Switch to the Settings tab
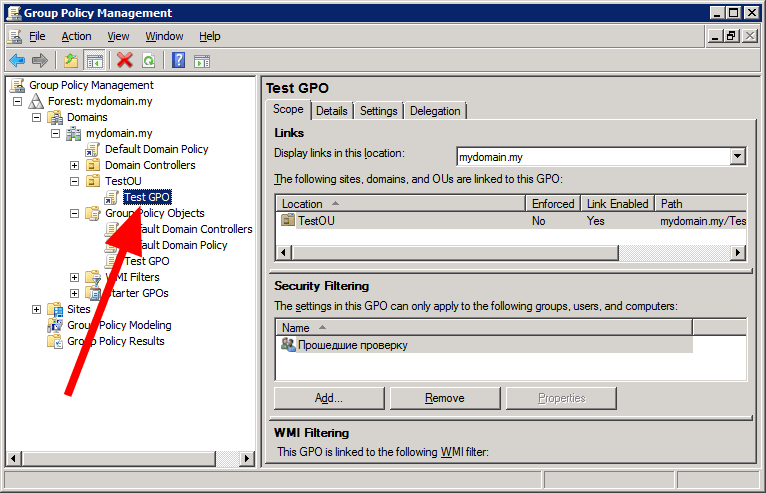The height and width of the screenshot is (493, 766). point(378,111)
